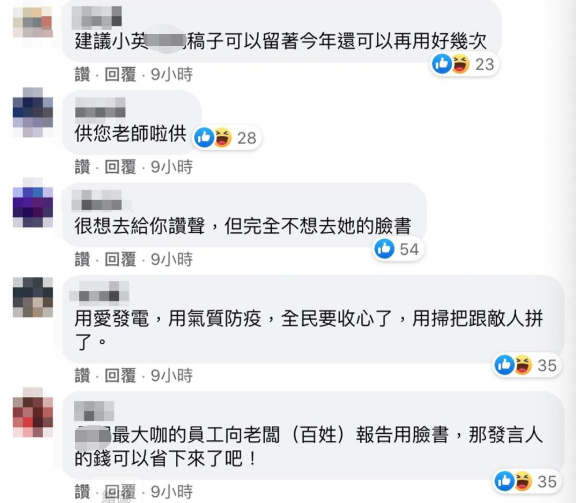Click the haha emoji on the last comment
576x503 pixels.
pyautogui.click(x=522, y=481)
